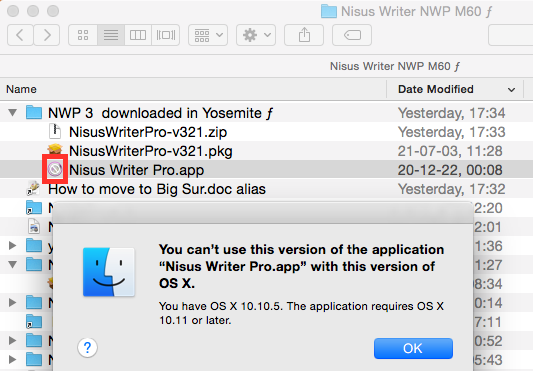Viewport: 533px width, 371px height.
Task: Click the search field in the toolbar
Action: click(x=511, y=35)
